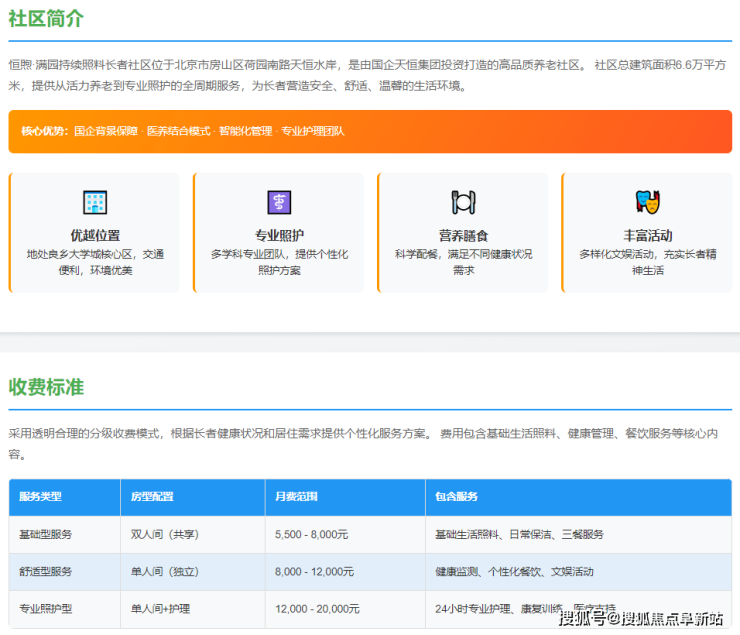Click the 丰富活动 card heading

[x=648, y=235]
